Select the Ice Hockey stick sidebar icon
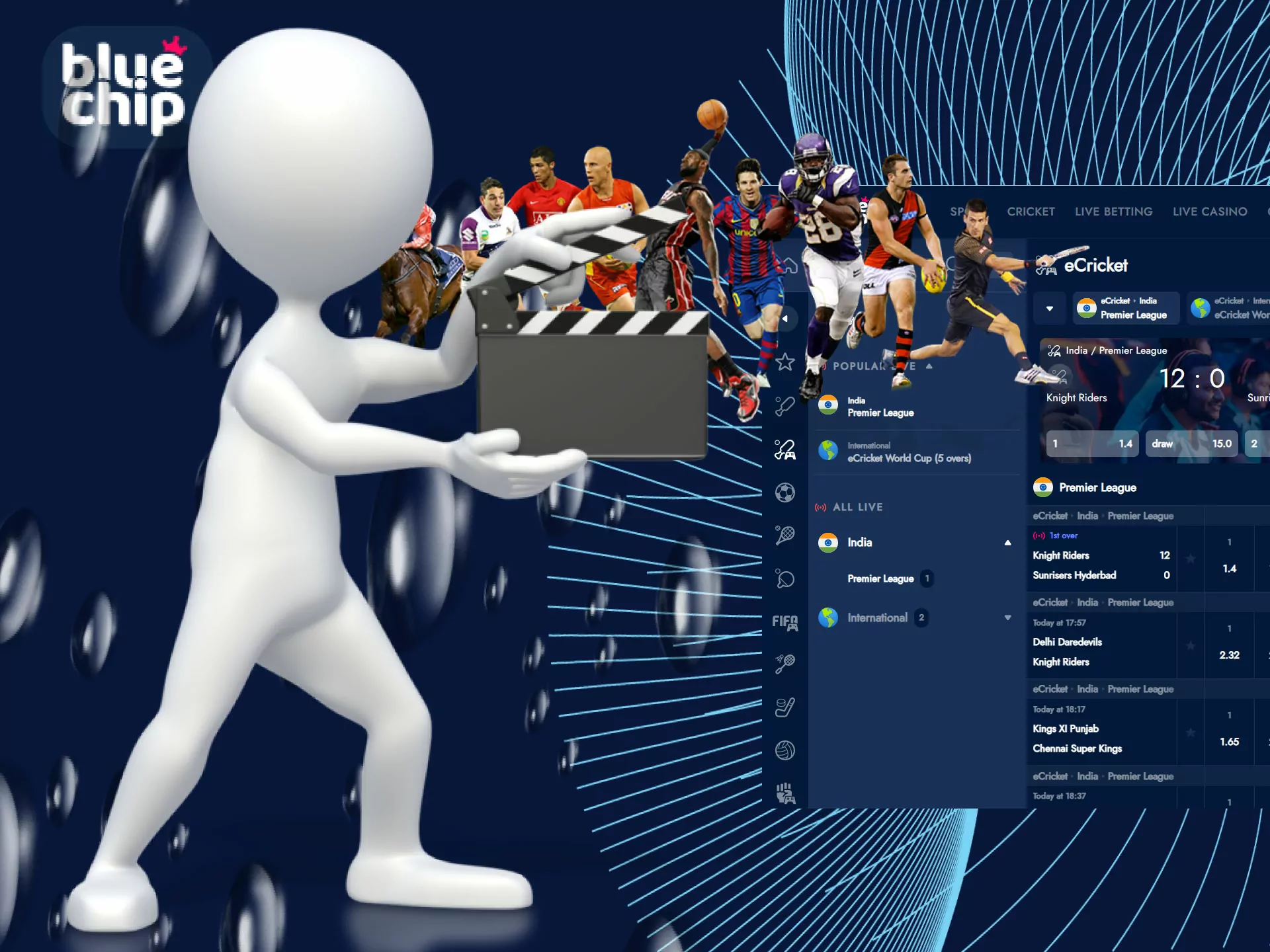 (785, 707)
